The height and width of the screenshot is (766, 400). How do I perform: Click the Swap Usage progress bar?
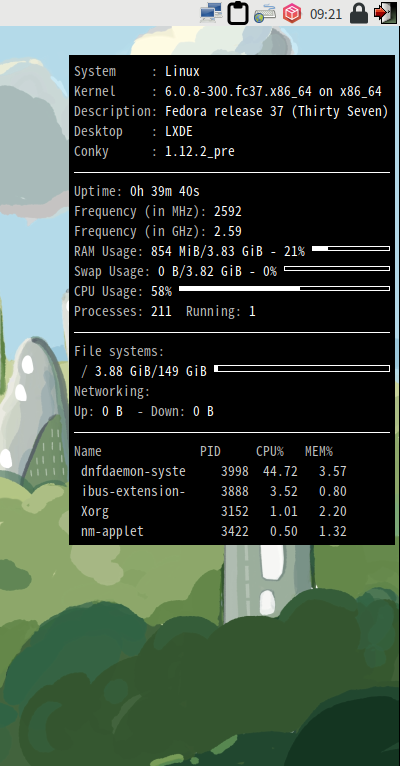click(337, 269)
